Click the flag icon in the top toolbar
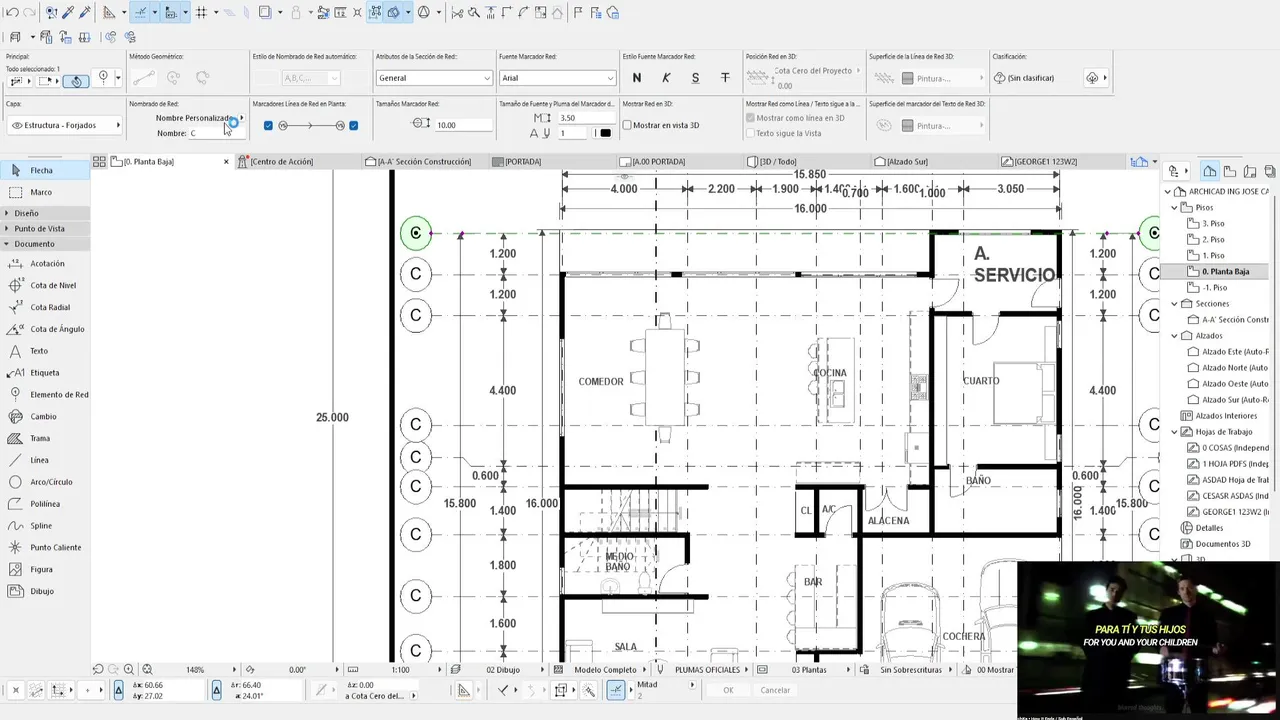 pyautogui.click(x=578, y=13)
